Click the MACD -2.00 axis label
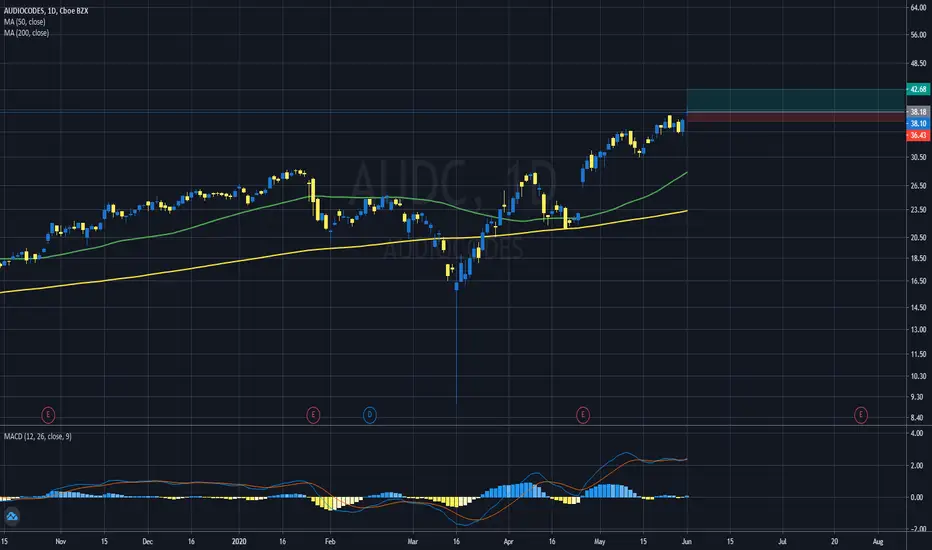Viewport: 932px width, 550px height. pos(917,529)
